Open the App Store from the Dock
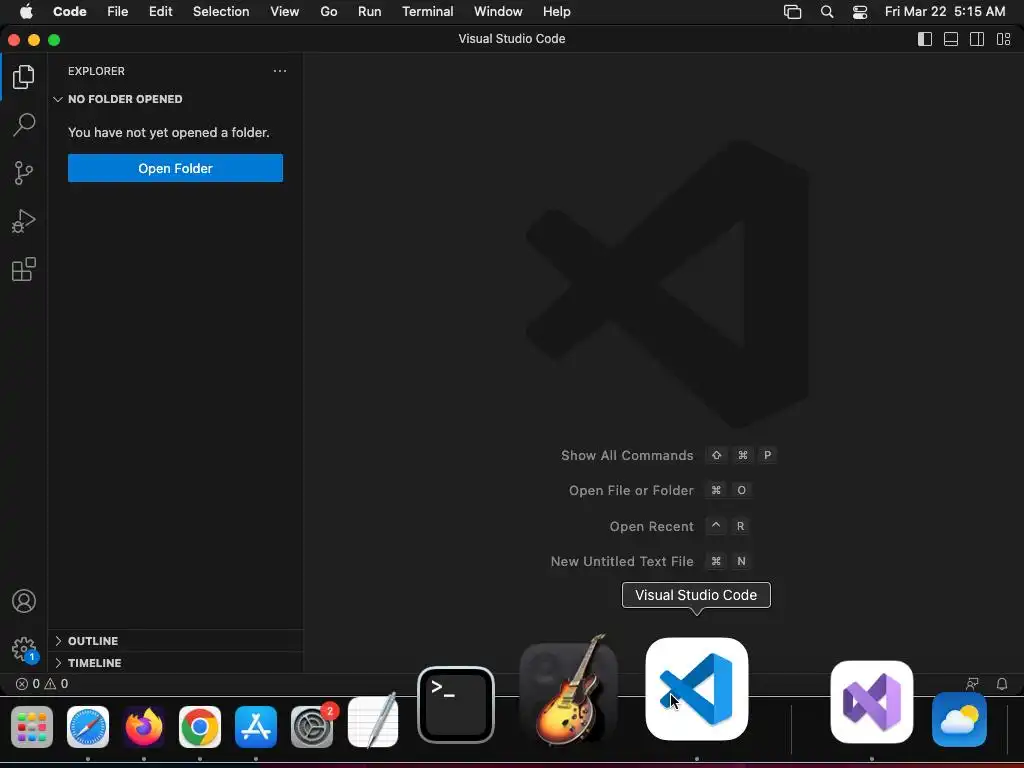 (256, 726)
